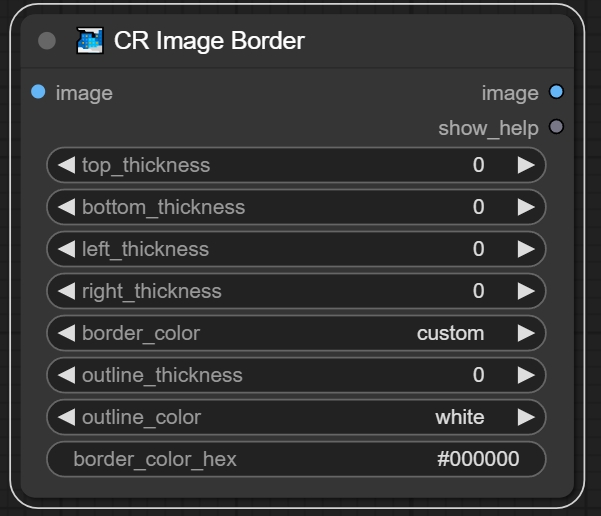Click the CR Image Border title

tap(209, 41)
